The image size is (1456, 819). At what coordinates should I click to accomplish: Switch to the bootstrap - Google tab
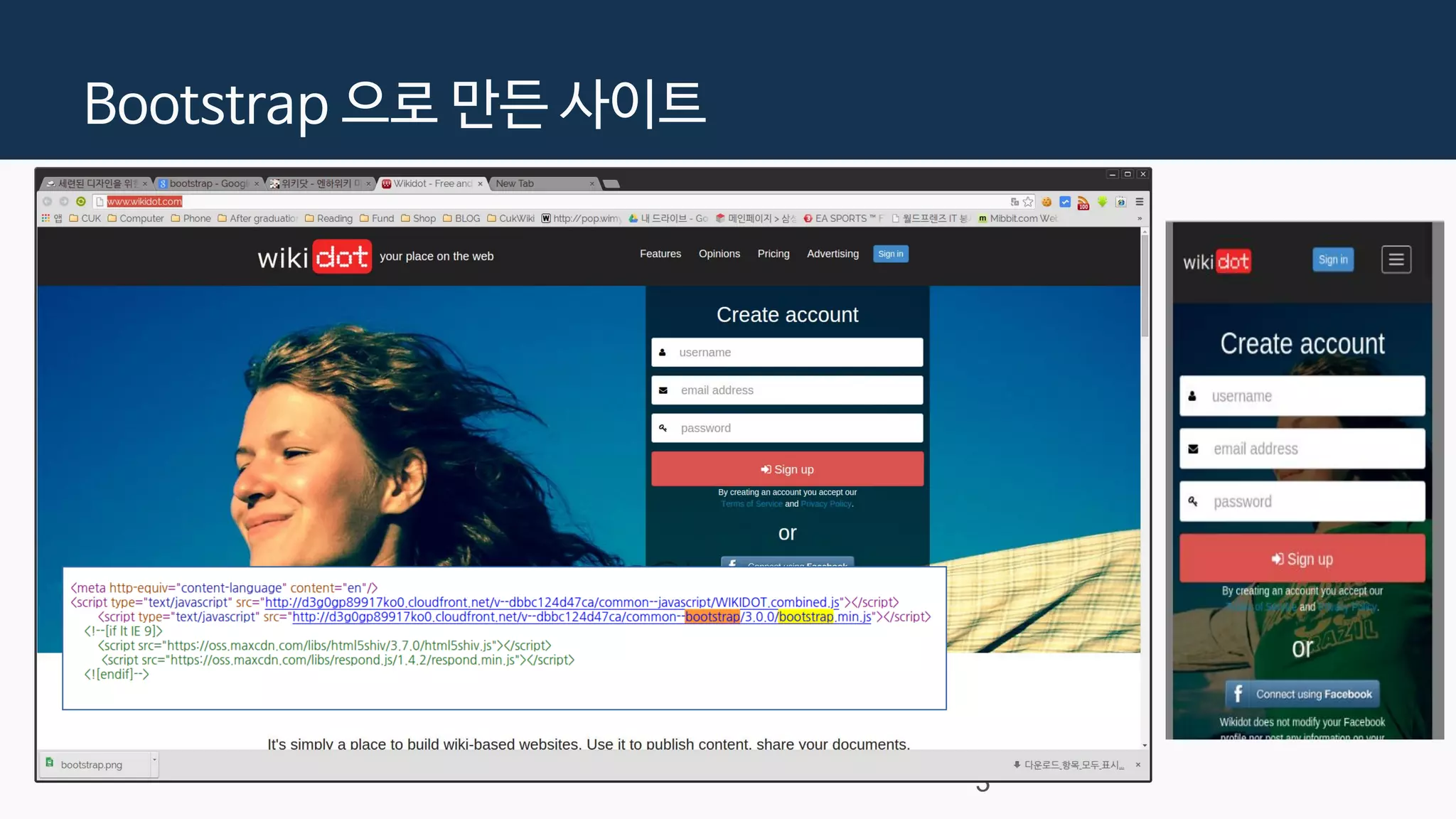pos(208,183)
